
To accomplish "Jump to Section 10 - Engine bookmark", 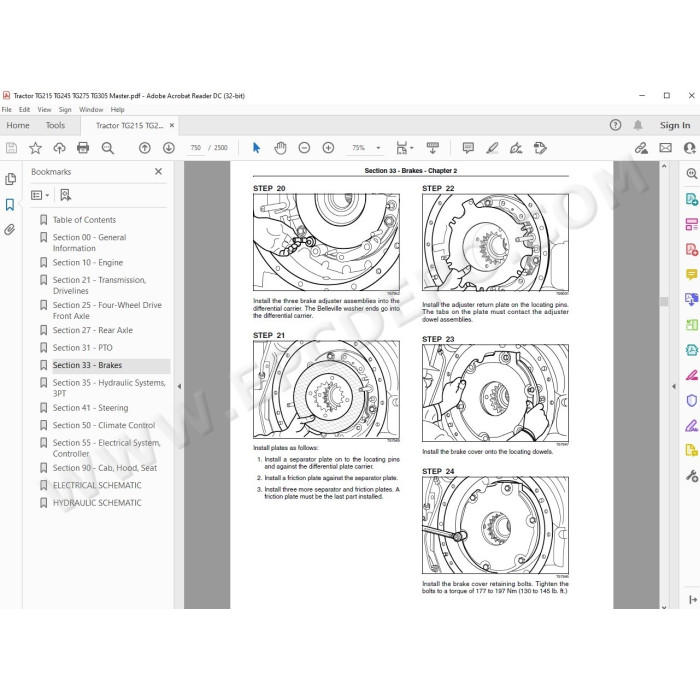I will coord(88,262).
